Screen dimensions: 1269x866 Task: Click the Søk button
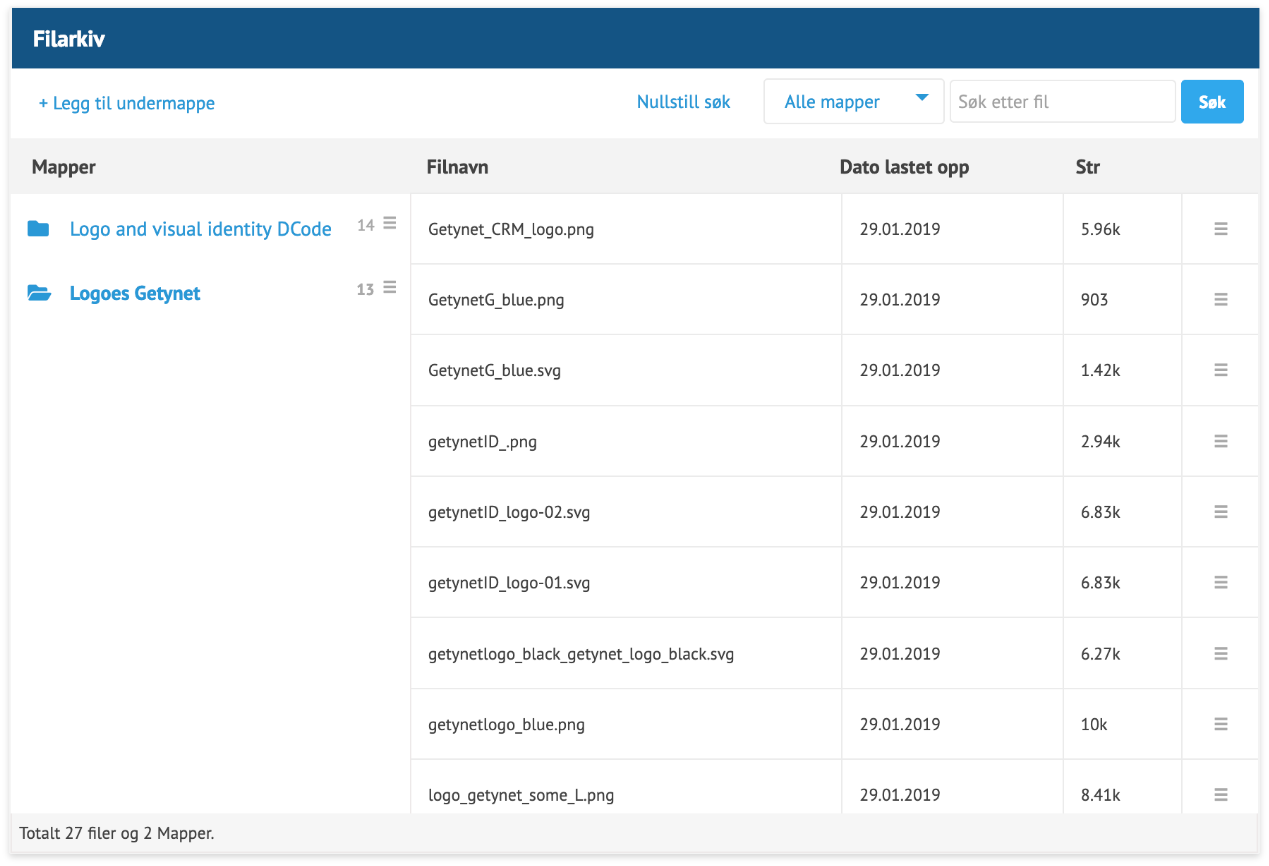pos(1212,102)
